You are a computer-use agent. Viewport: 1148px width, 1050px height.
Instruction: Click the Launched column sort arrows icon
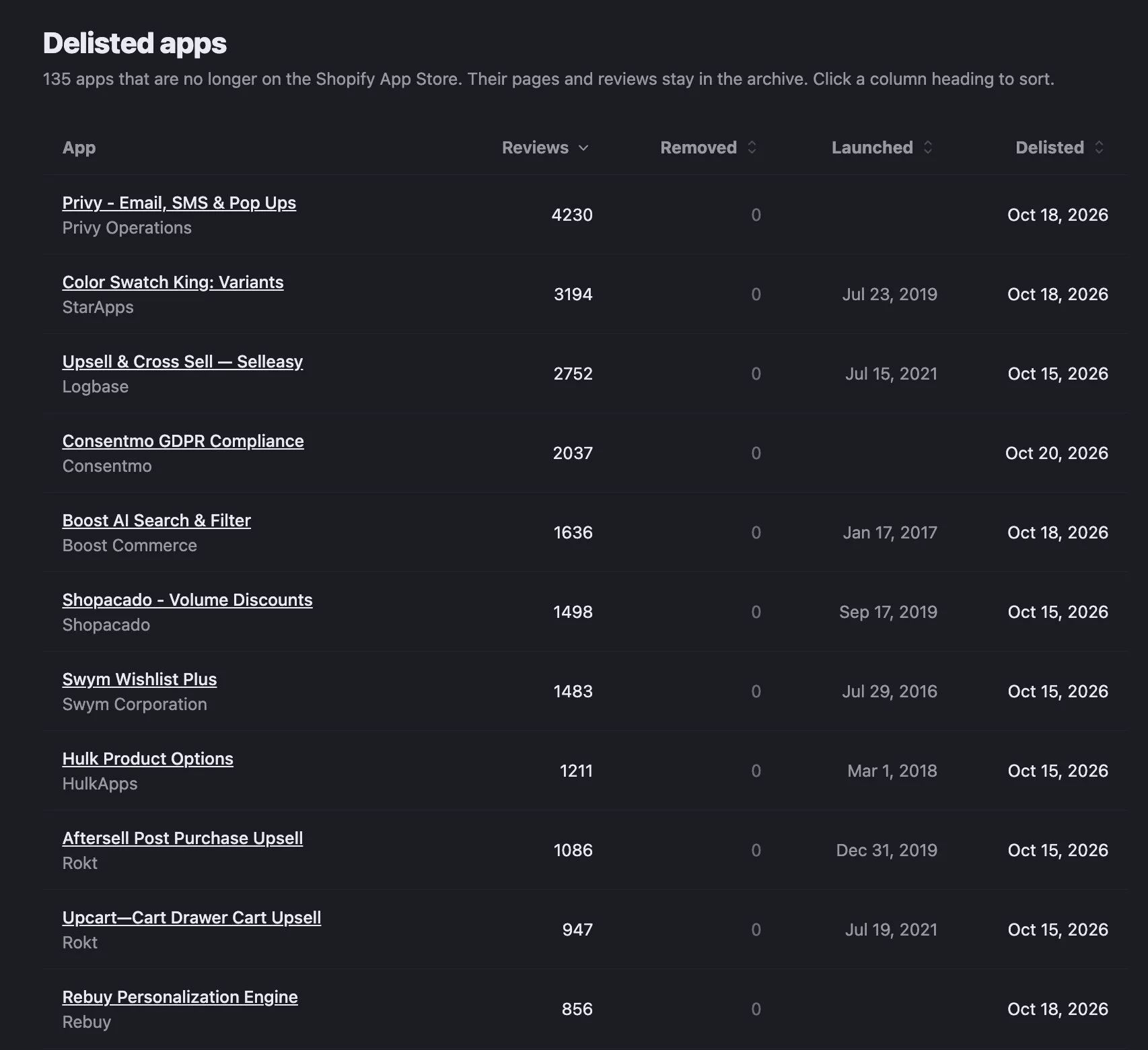pos(928,147)
